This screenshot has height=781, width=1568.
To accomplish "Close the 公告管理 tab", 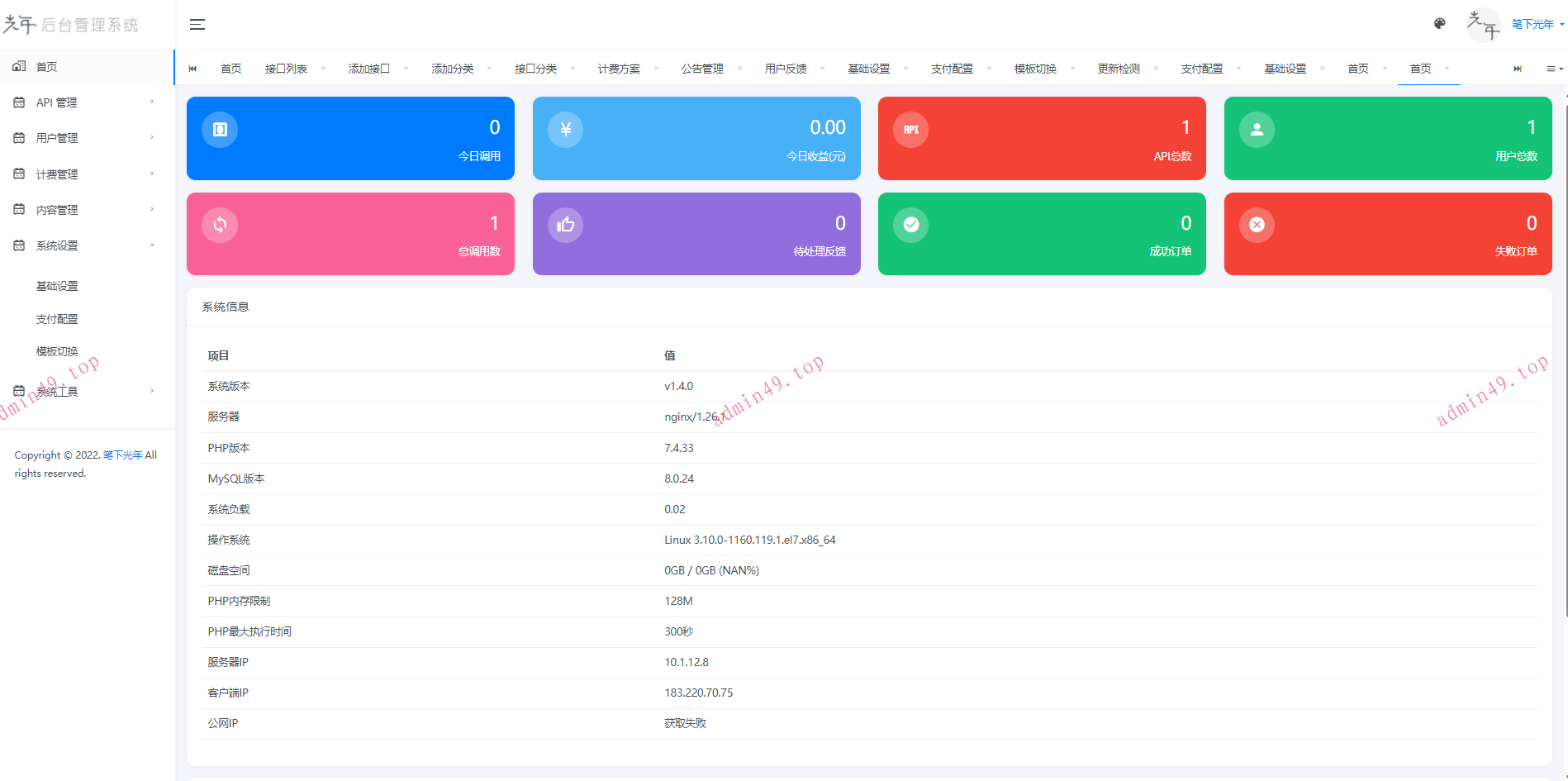I will coord(739,69).
